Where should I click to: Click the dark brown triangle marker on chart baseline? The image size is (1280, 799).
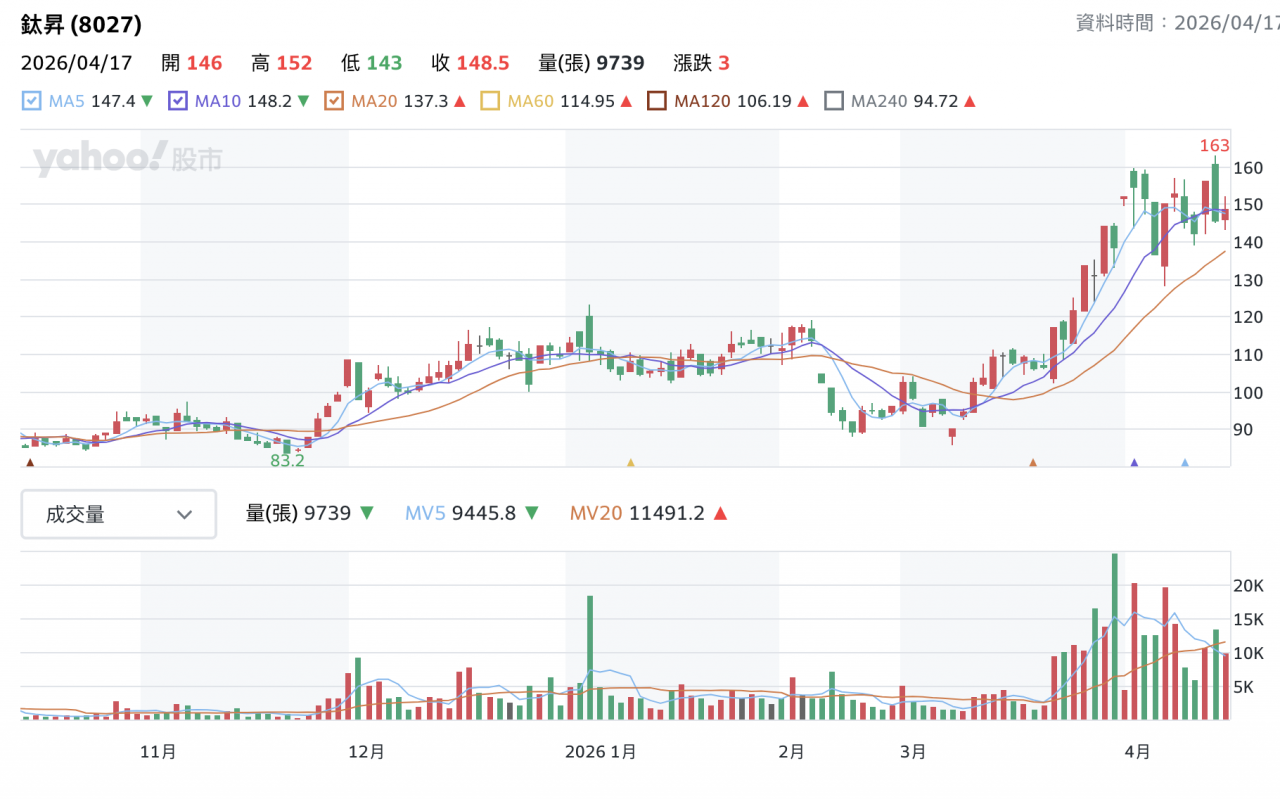coord(30,463)
